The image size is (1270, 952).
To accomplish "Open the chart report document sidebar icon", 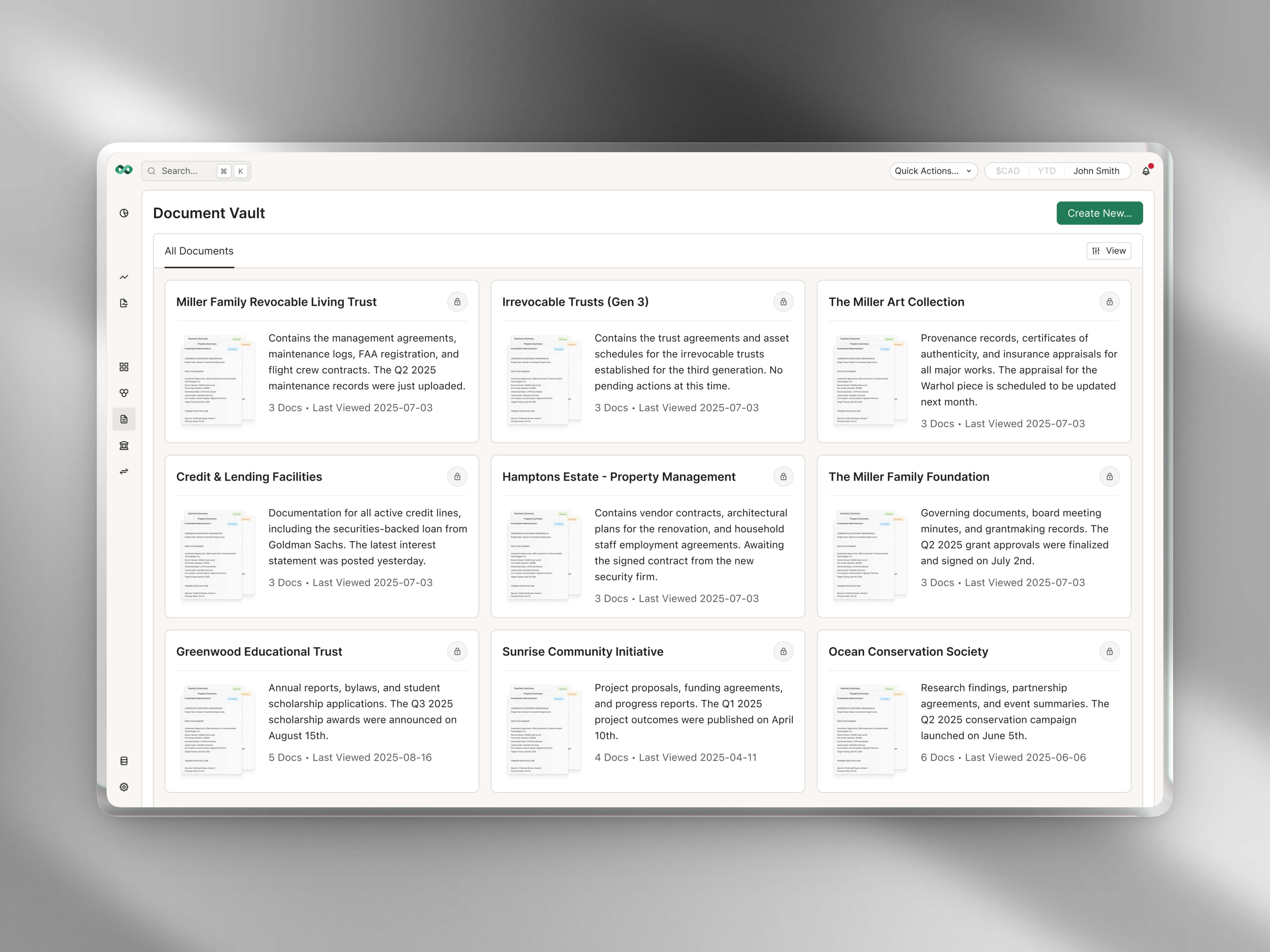I will pos(124,303).
